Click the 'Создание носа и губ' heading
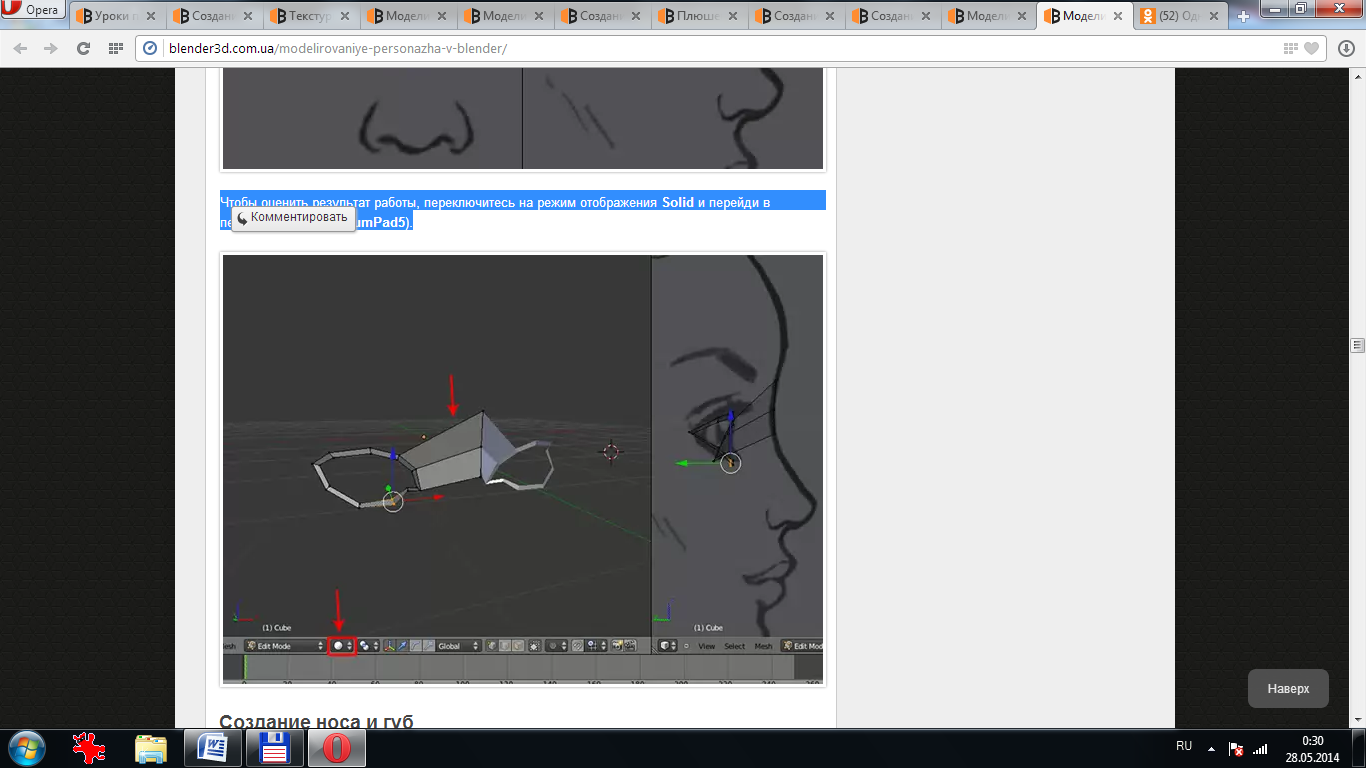Image resolution: width=1366 pixels, height=768 pixels. pos(315,721)
